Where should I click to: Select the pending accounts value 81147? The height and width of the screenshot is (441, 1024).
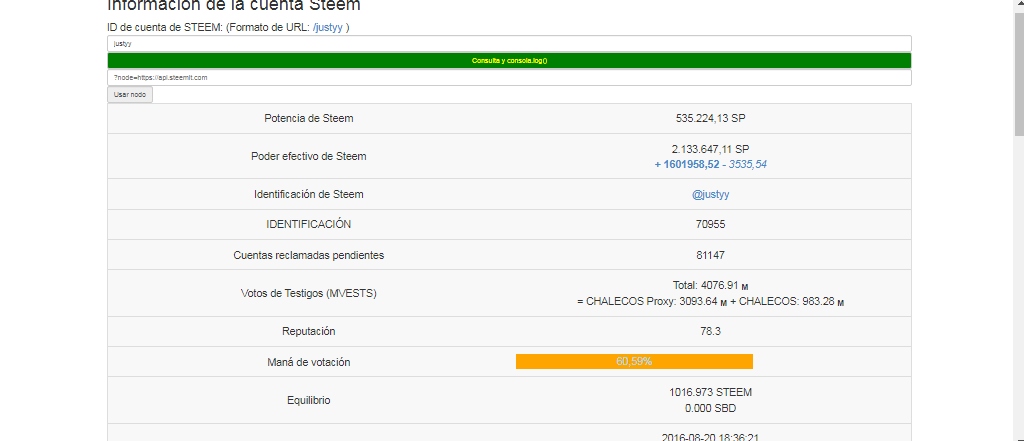tap(711, 255)
